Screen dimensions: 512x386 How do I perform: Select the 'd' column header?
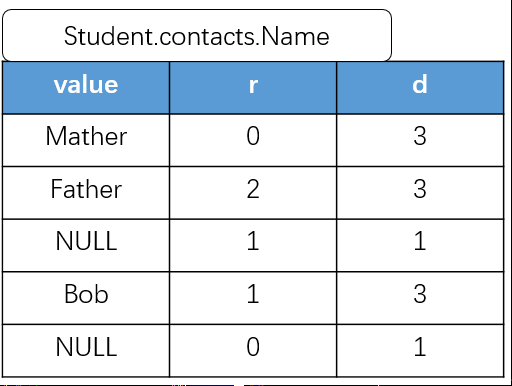point(420,88)
